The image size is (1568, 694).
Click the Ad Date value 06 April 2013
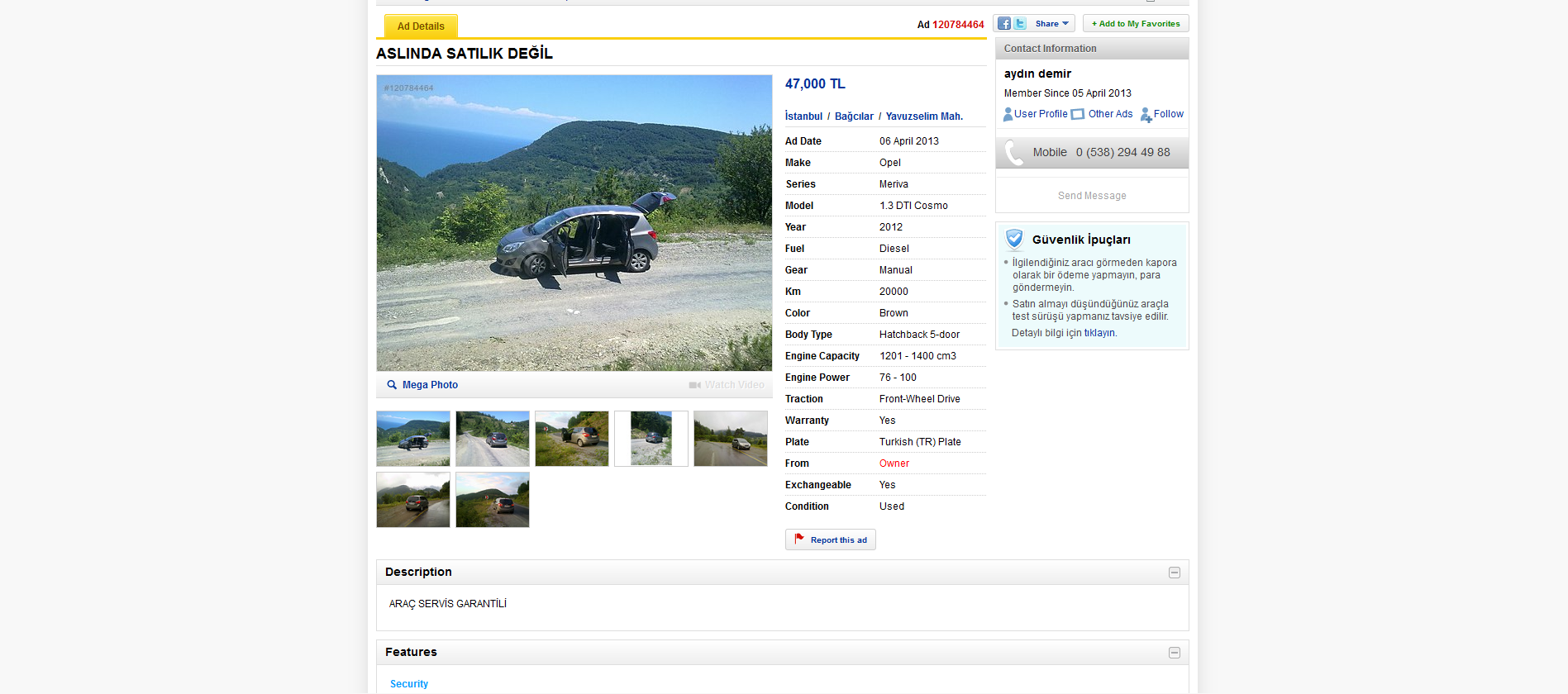point(908,141)
